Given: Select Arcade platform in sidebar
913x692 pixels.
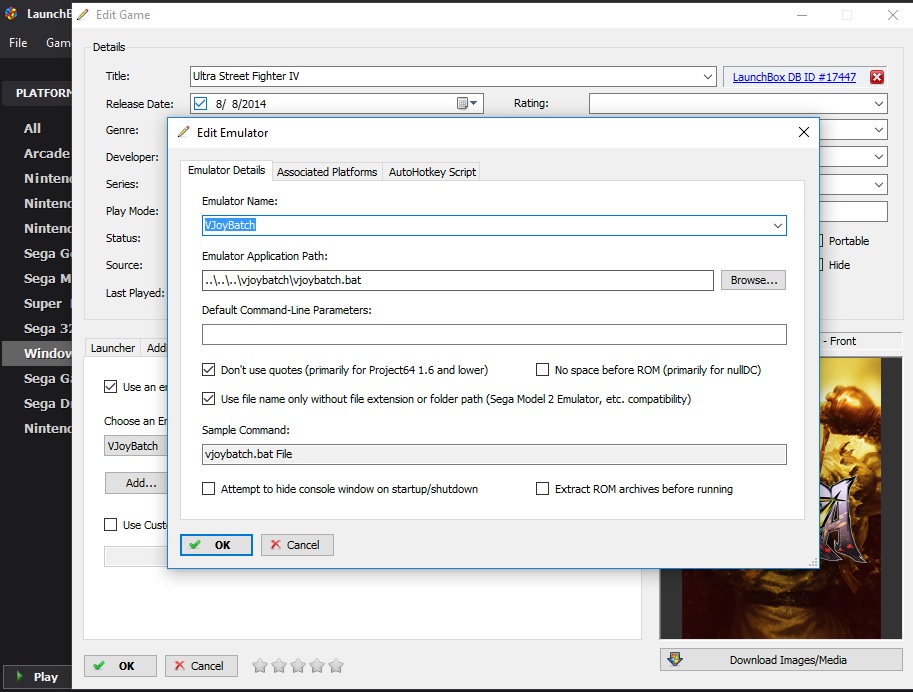Looking at the screenshot, I should click(x=47, y=154).
